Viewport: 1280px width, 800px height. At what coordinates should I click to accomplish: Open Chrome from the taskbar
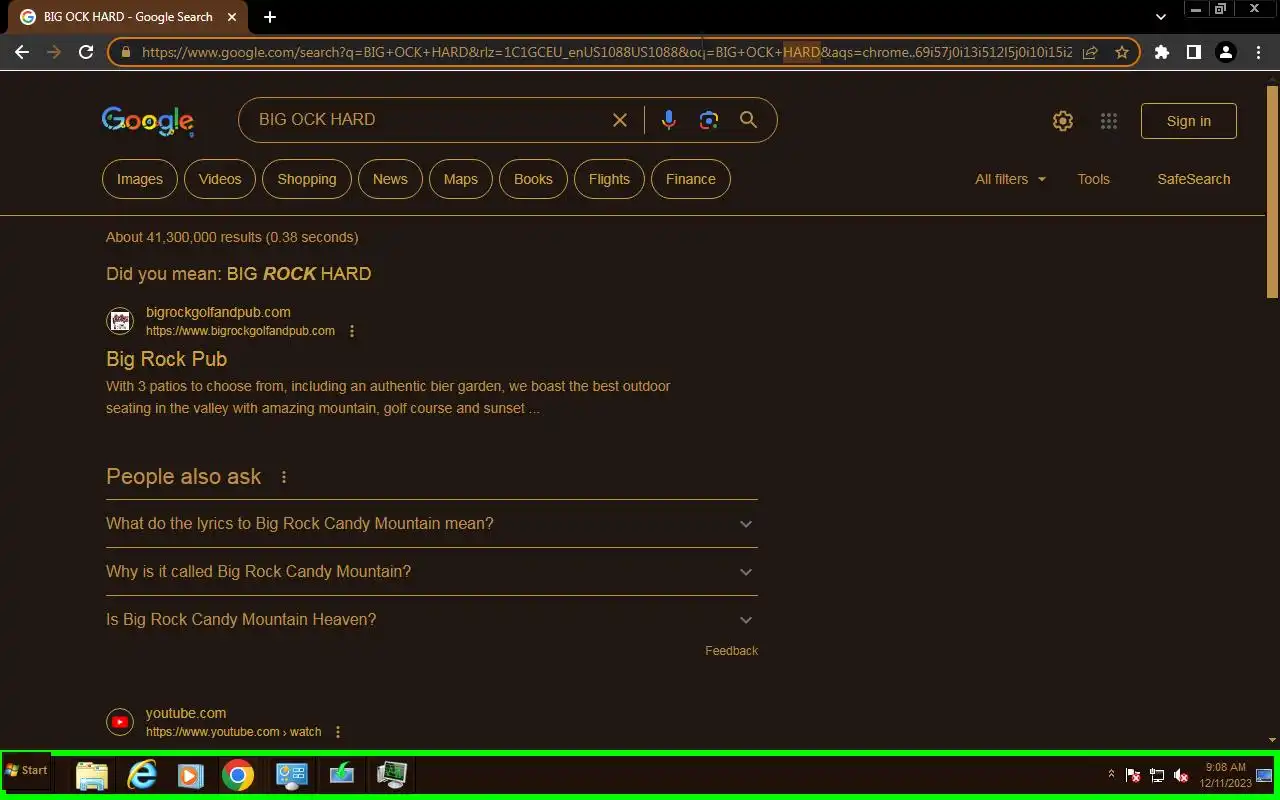click(x=238, y=775)
